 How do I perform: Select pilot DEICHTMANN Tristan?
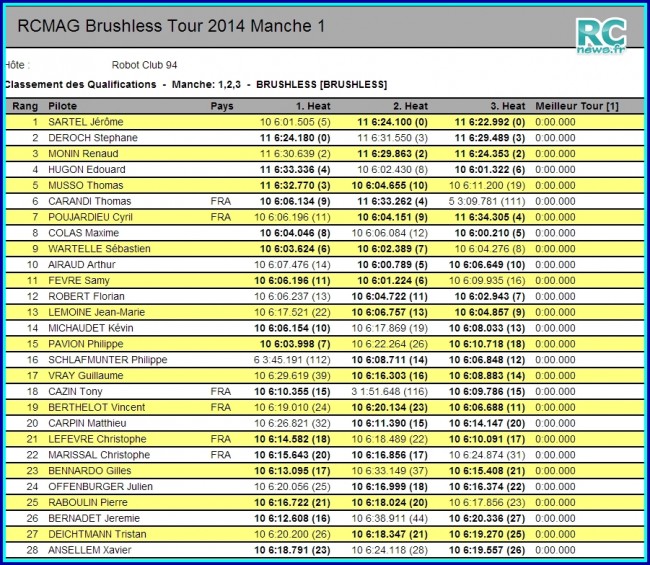tap(97, 534)
